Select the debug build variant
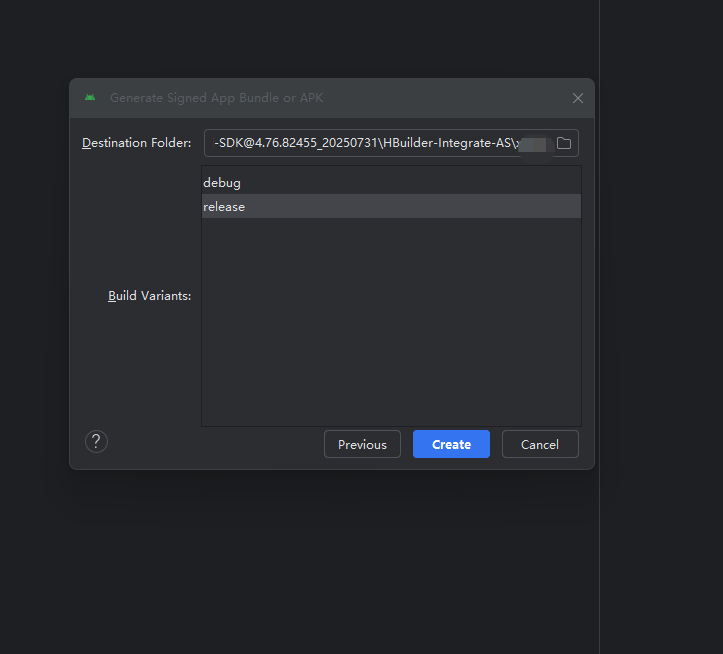The width and height of the screenshot is (723, 654). click(222, 183)
